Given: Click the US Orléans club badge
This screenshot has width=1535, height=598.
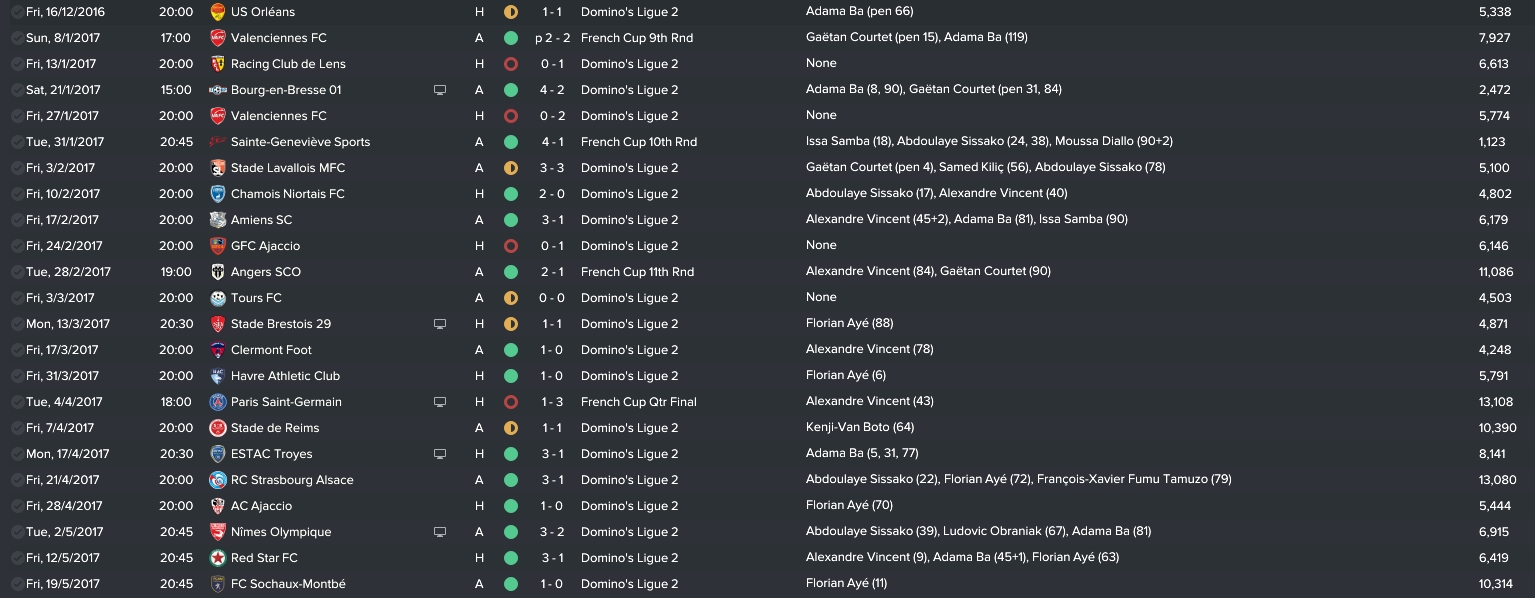Looking at the screenshot, I should (x=217, y=12).
